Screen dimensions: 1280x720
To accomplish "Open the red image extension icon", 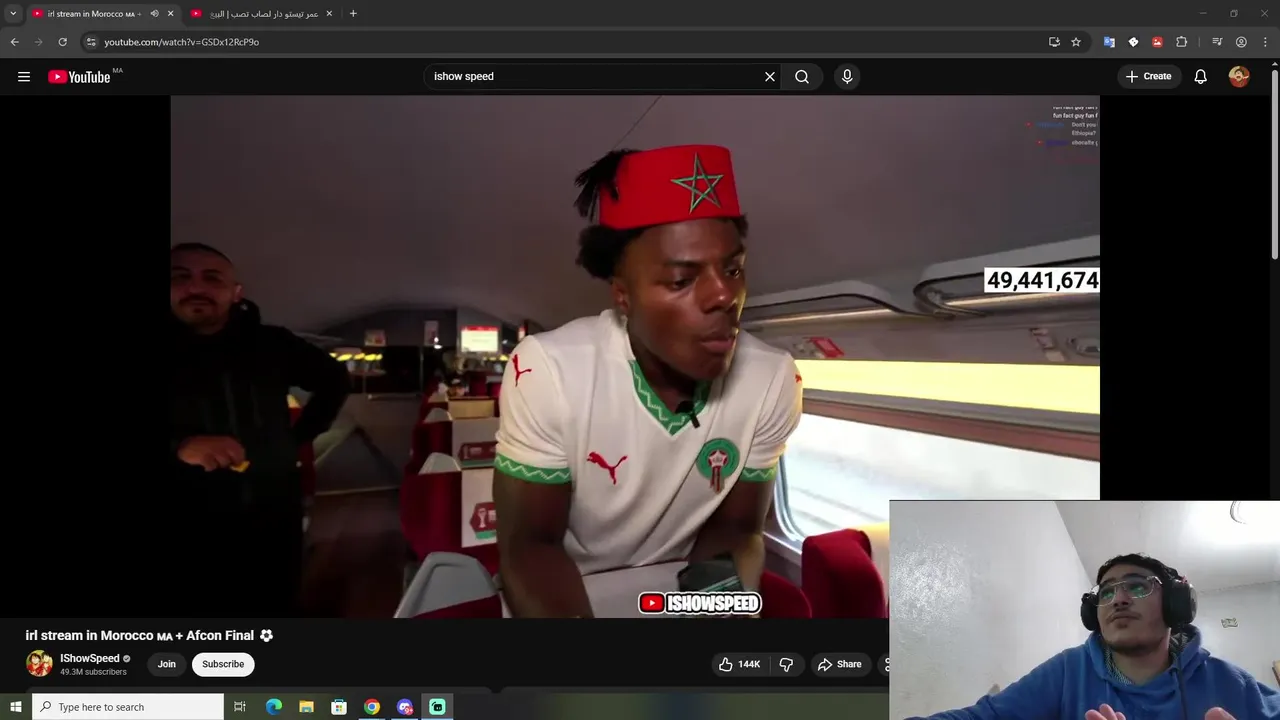I will [1157, 42].
